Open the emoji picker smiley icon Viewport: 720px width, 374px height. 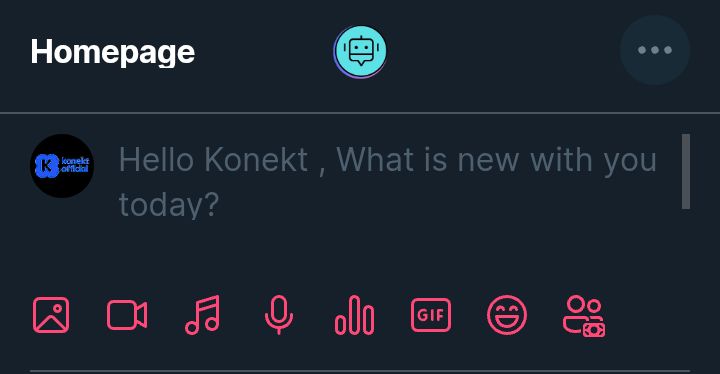pyautogui.click(x=507, y=315)
